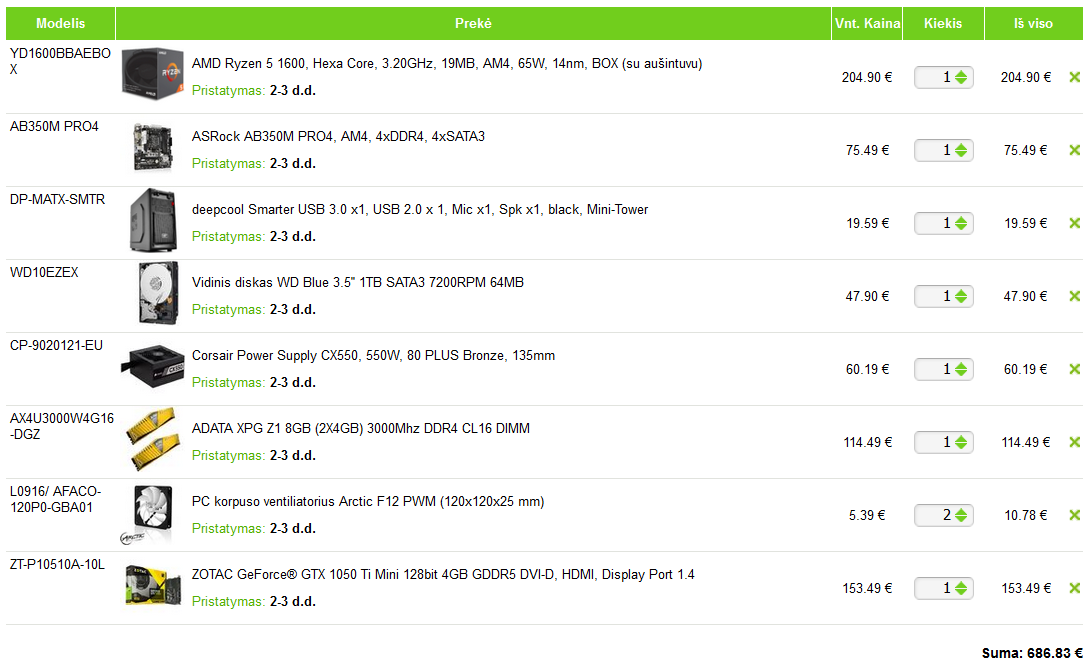Click row total 10.78 € for Arctic fan
This screenshot has height=670, width=1090.
pos(1025,515)
